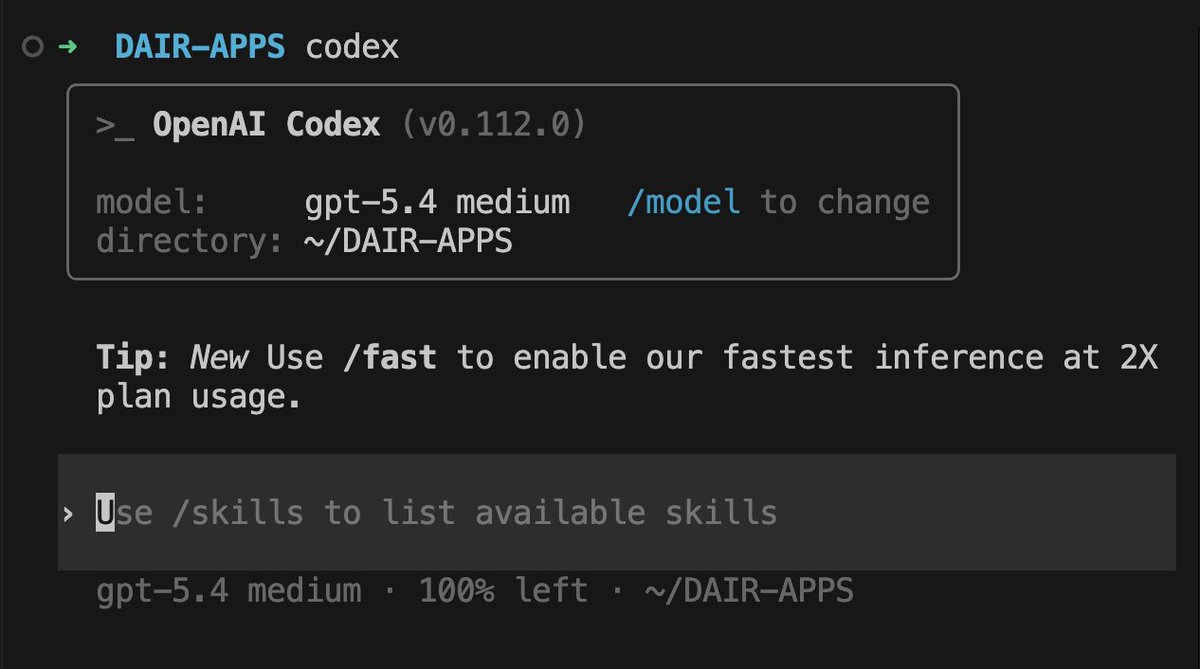Click the bold /fast command text
1200x669 pixels.
point(389,357)
